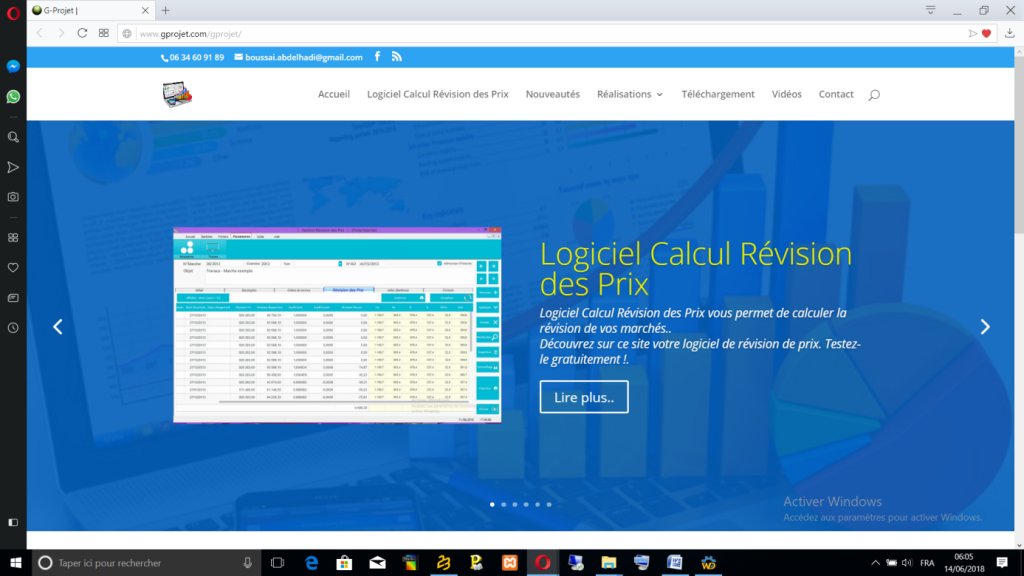The image size is (1024, 576).
Task: Open the website search magnifier icon
Action: [x=874, y=95]
